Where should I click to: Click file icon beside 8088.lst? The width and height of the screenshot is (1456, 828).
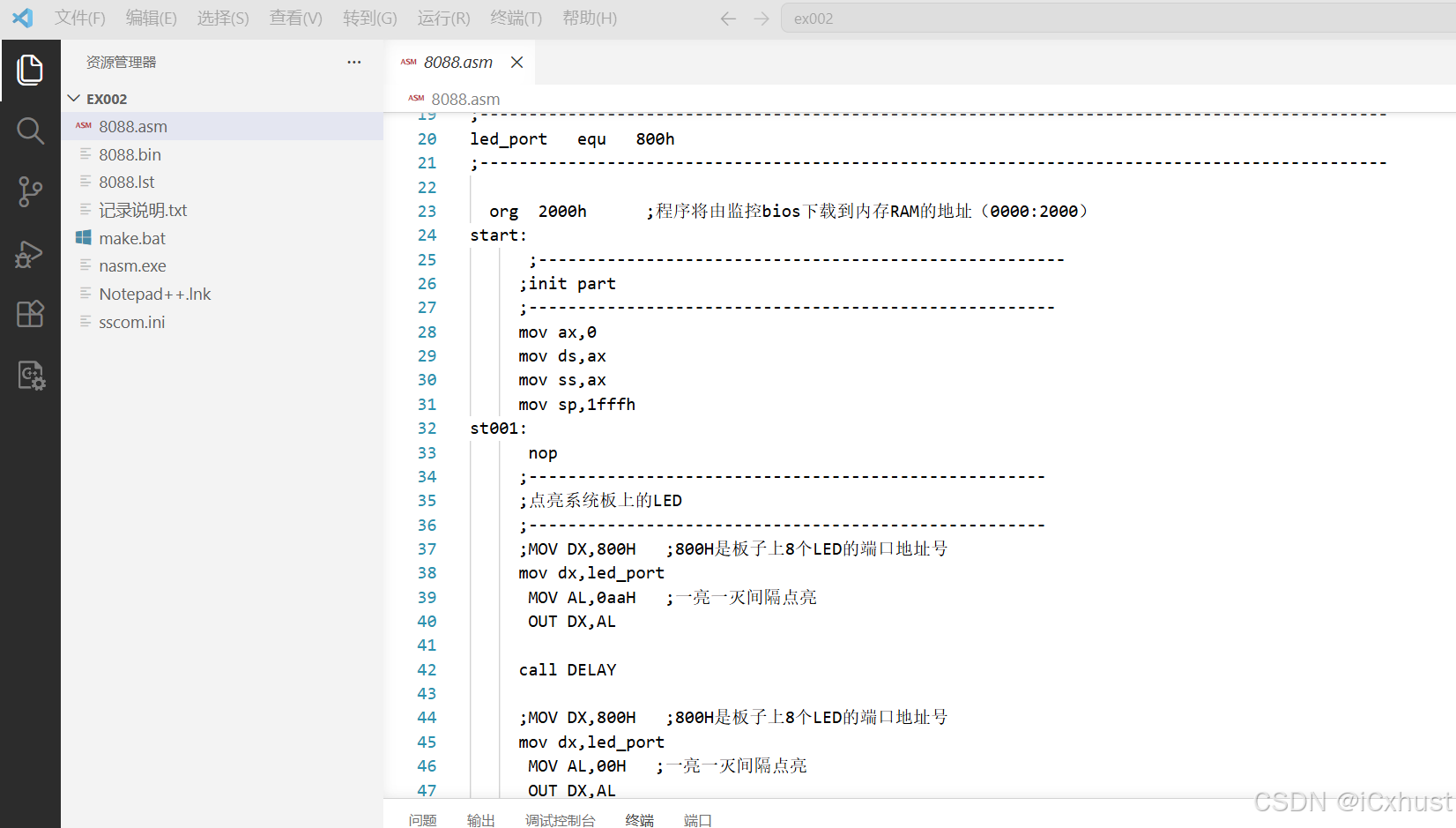tap(85, 181)
